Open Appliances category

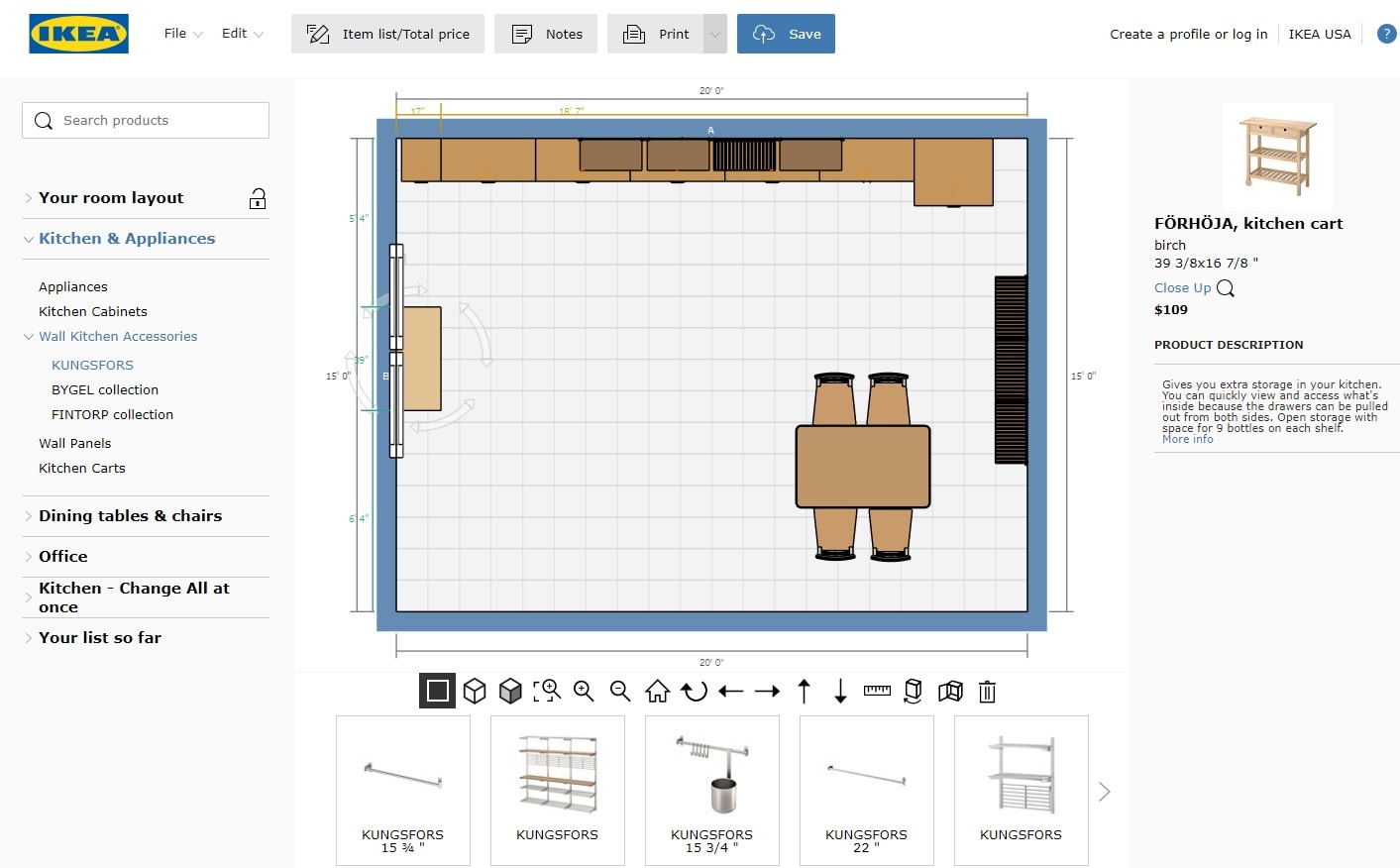pos(73,286)
